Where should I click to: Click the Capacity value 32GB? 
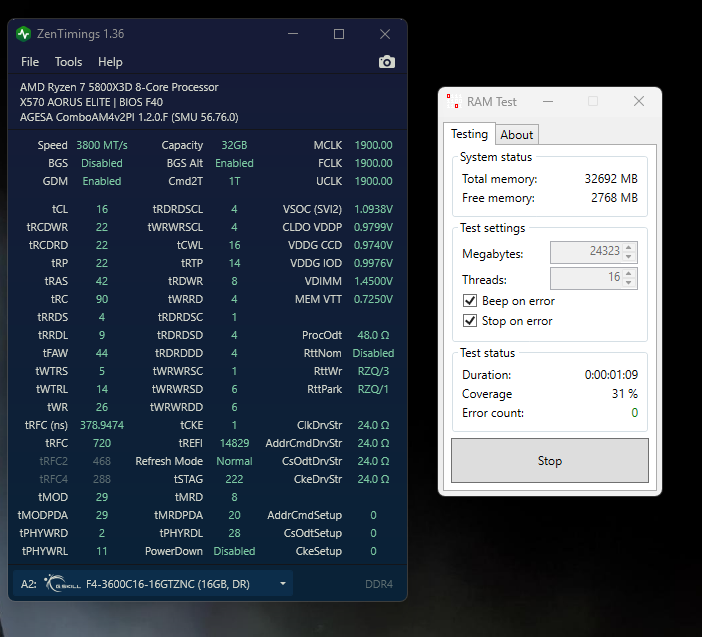[234, 145]
